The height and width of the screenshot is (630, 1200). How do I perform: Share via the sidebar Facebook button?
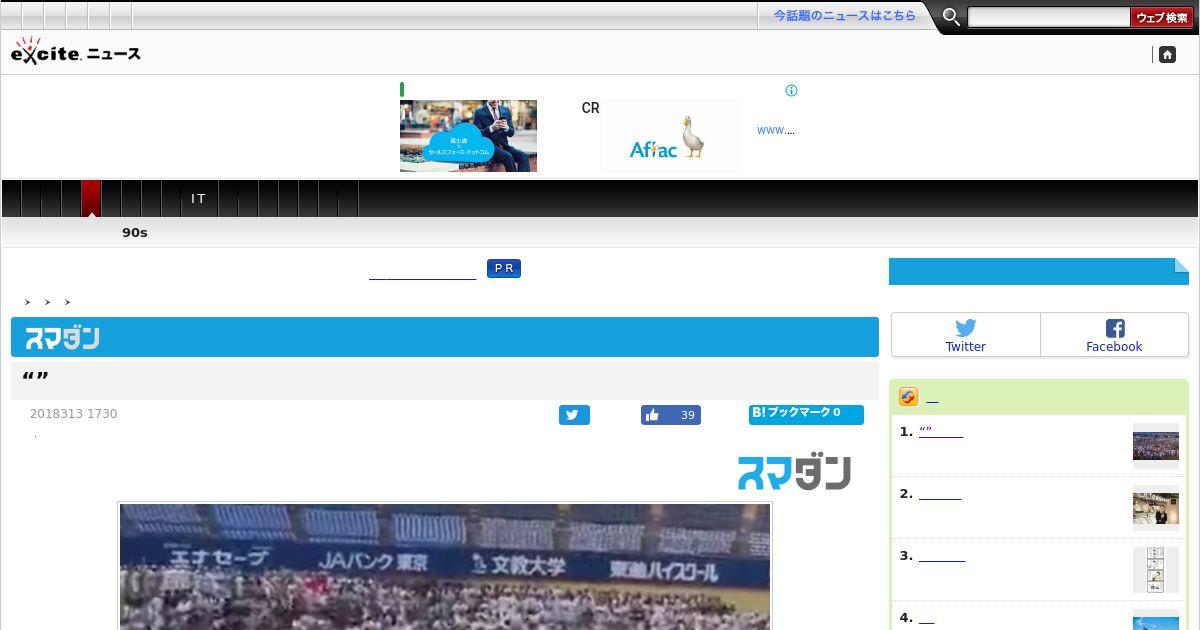click(x=1114, y=335)
